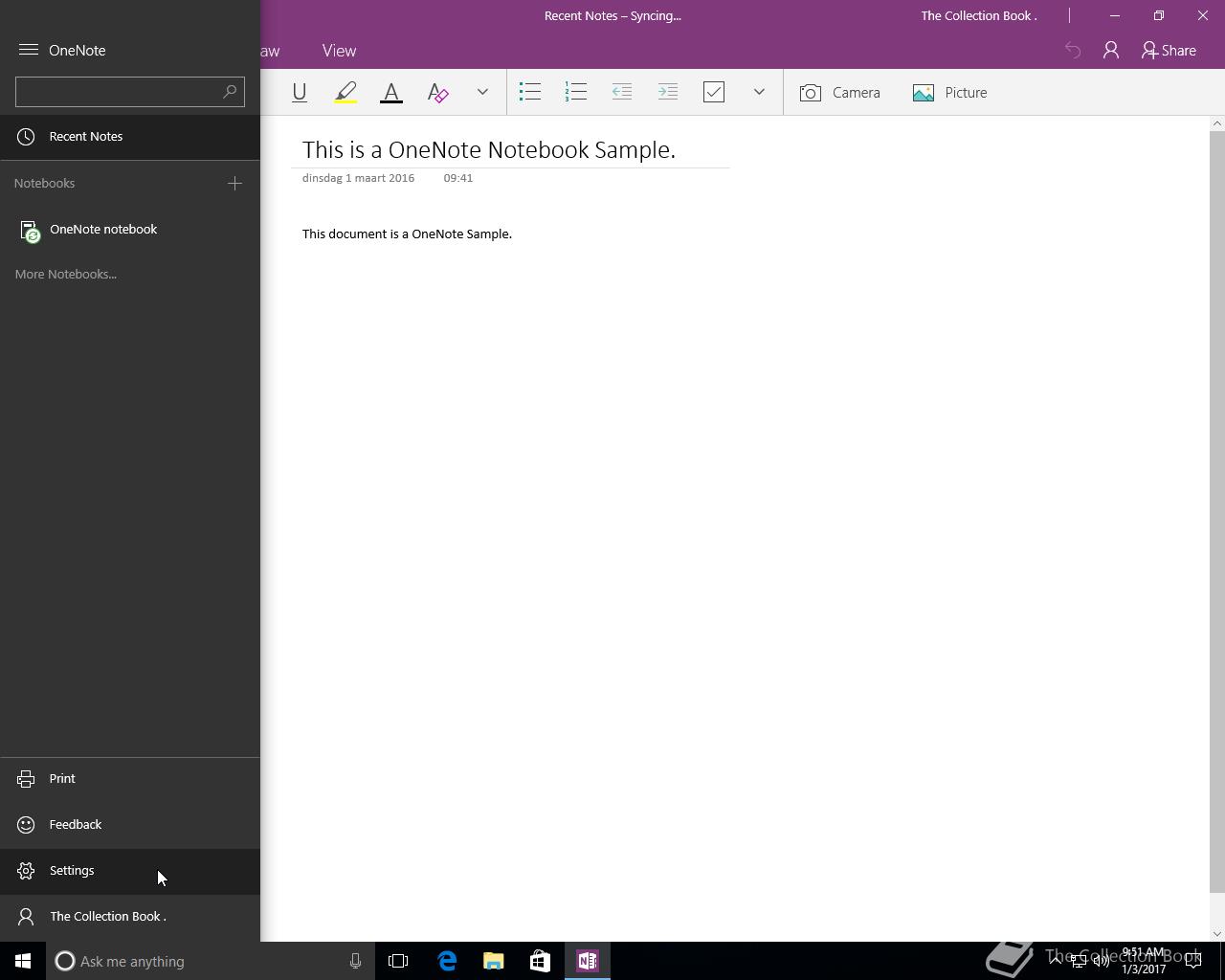Click 'The Collection Book .' in the title bar
The width and height of the screenshot is (1225, 980).
click(x=979, y=15)
